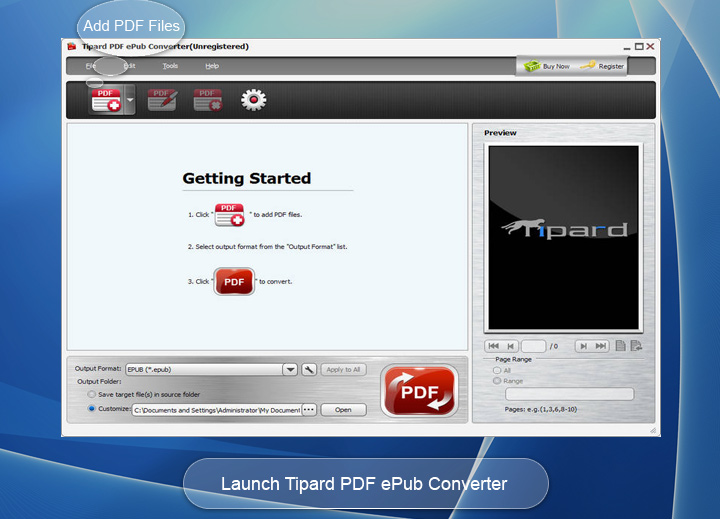Click the page range text field
The image size is (720, 519).
[x=569, y=394]
